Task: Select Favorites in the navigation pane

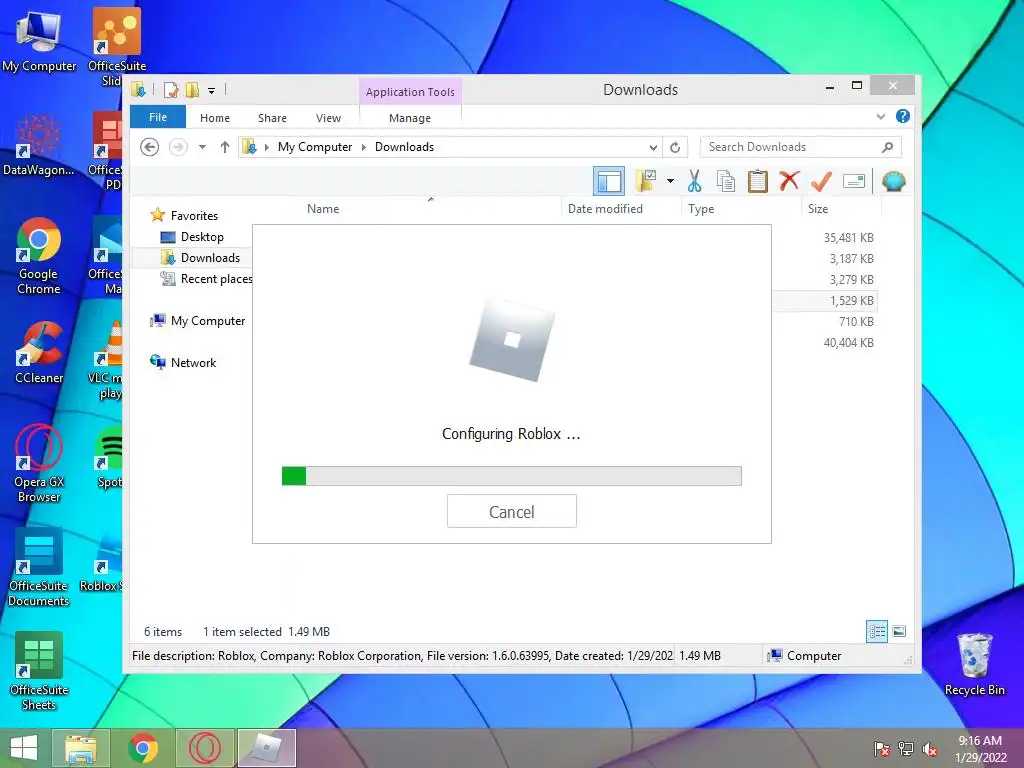Action: tap(194, 216)
